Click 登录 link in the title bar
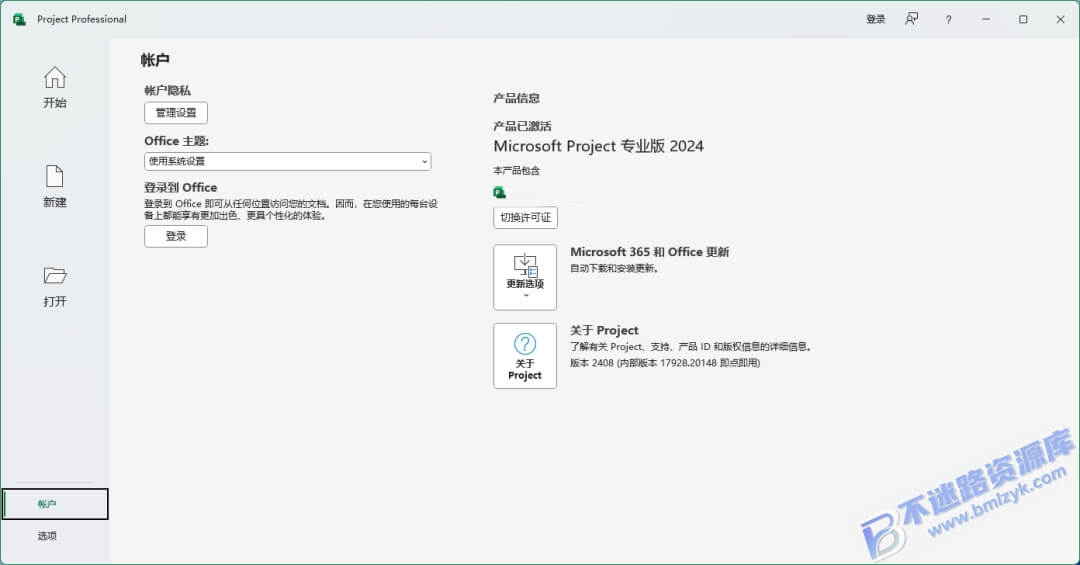The image size is (1080, 565). [x=875, y=19]
